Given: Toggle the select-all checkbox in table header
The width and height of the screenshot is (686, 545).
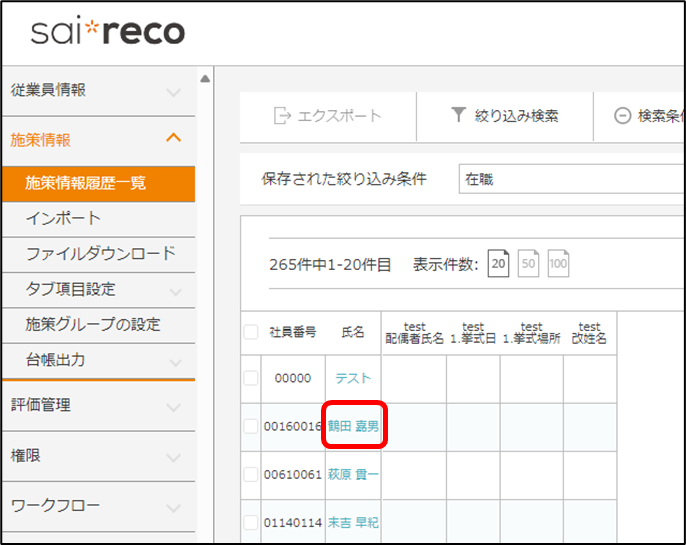Looking at the screenshot, I should [251, 332].
